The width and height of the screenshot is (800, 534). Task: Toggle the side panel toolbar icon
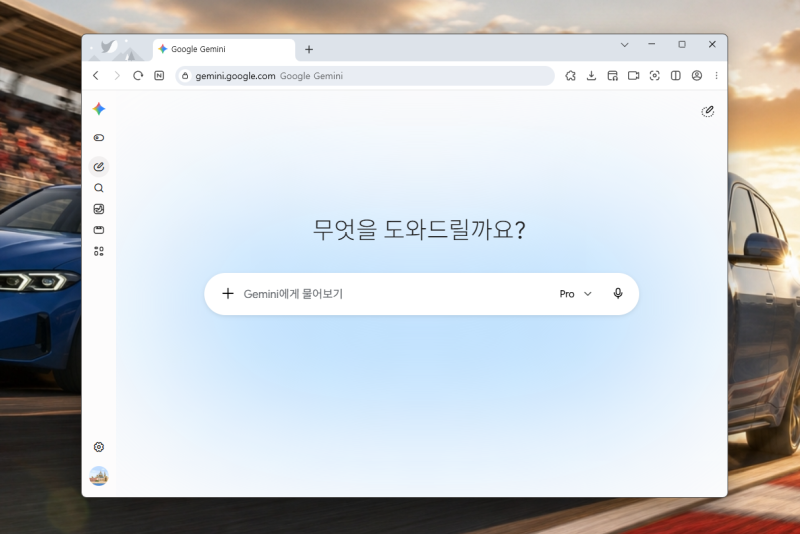point(676,75)
